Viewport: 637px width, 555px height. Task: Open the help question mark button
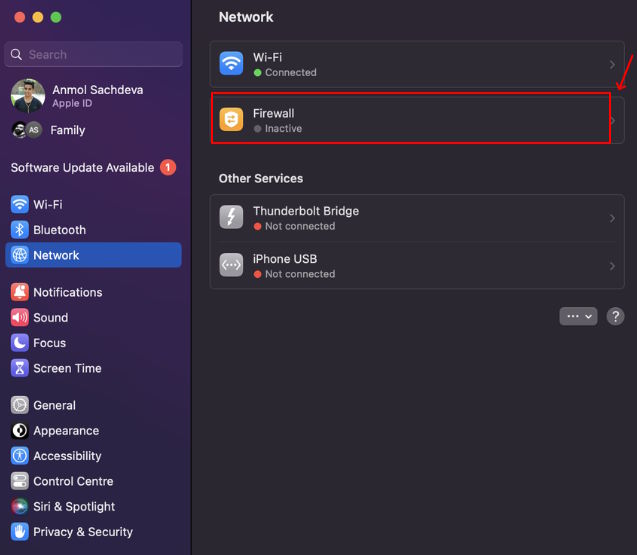pyautogui.click(x=615, y=316)
